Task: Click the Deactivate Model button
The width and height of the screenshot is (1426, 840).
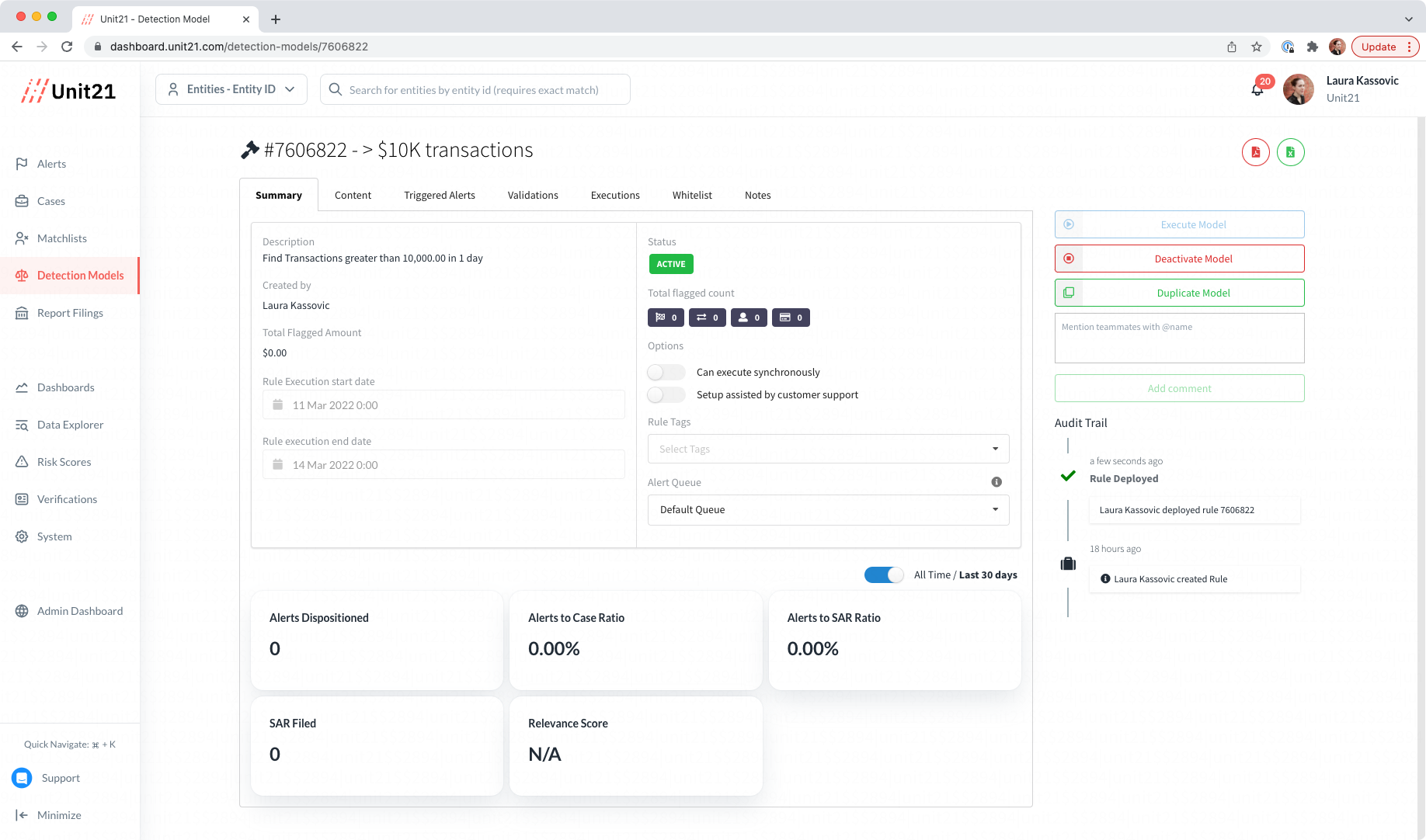Action: pyautogui.click(x=1180, y=259)
